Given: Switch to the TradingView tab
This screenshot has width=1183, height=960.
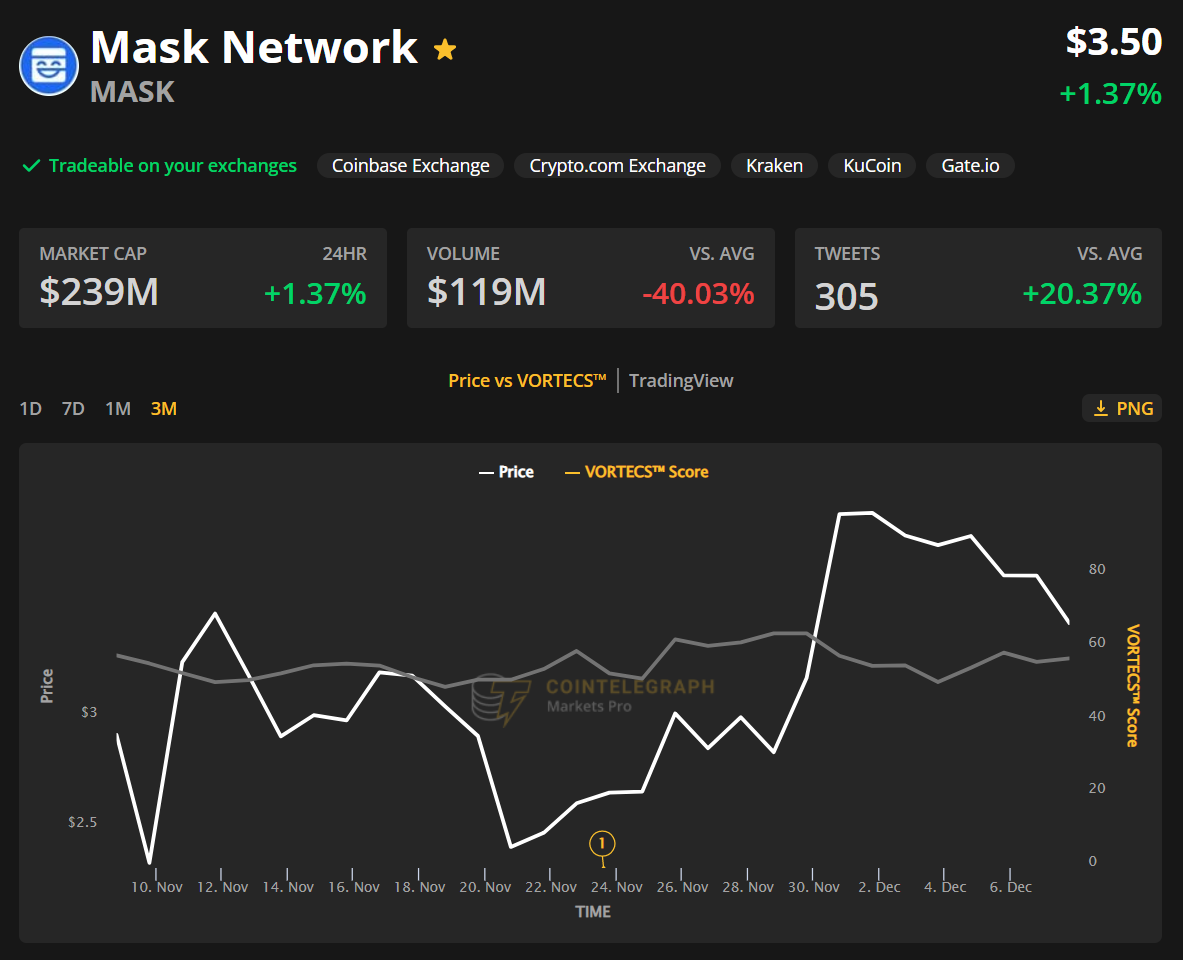Looking at the screenshot, I should [681, 380].
